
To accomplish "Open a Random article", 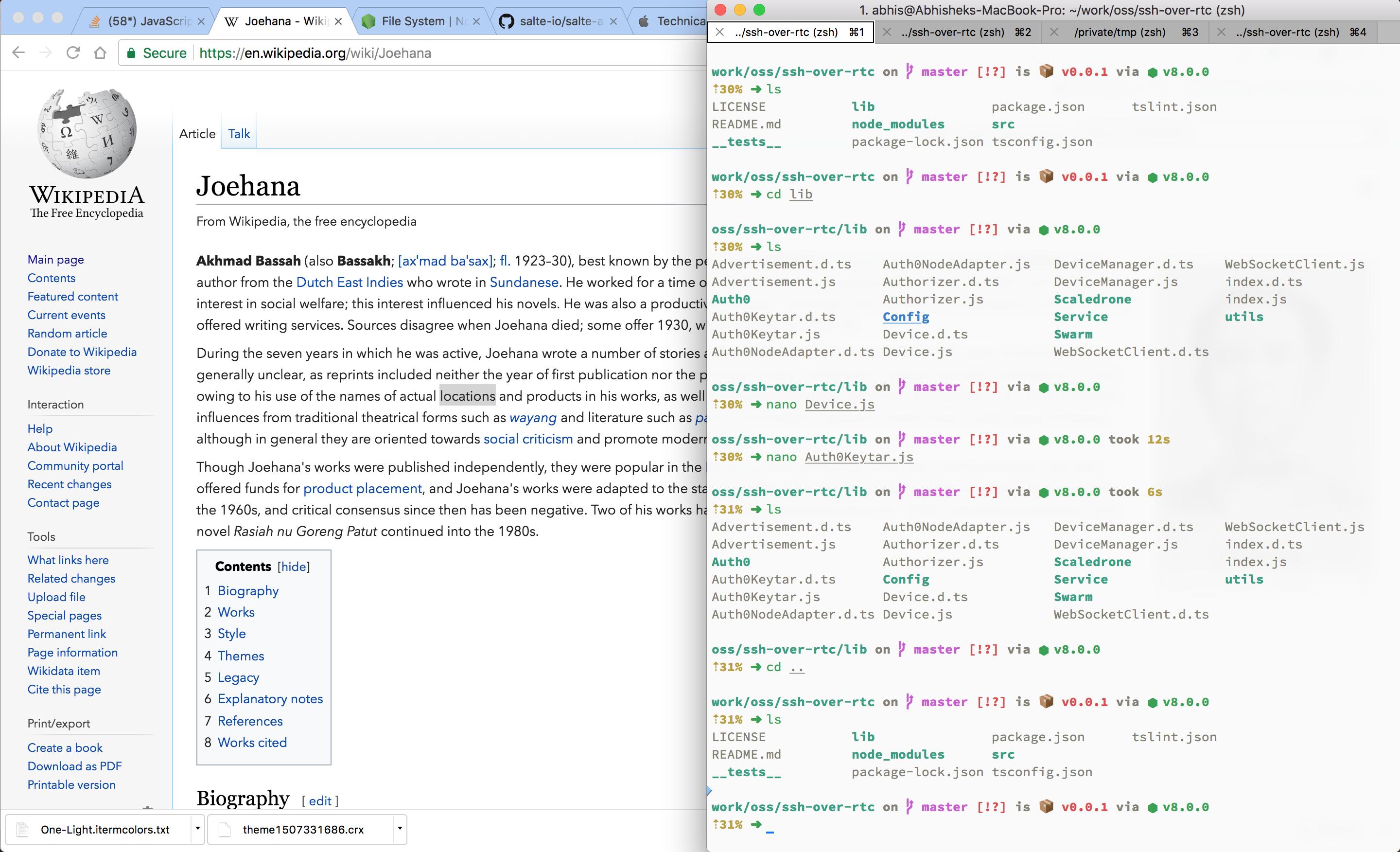I will coord(67,333).
